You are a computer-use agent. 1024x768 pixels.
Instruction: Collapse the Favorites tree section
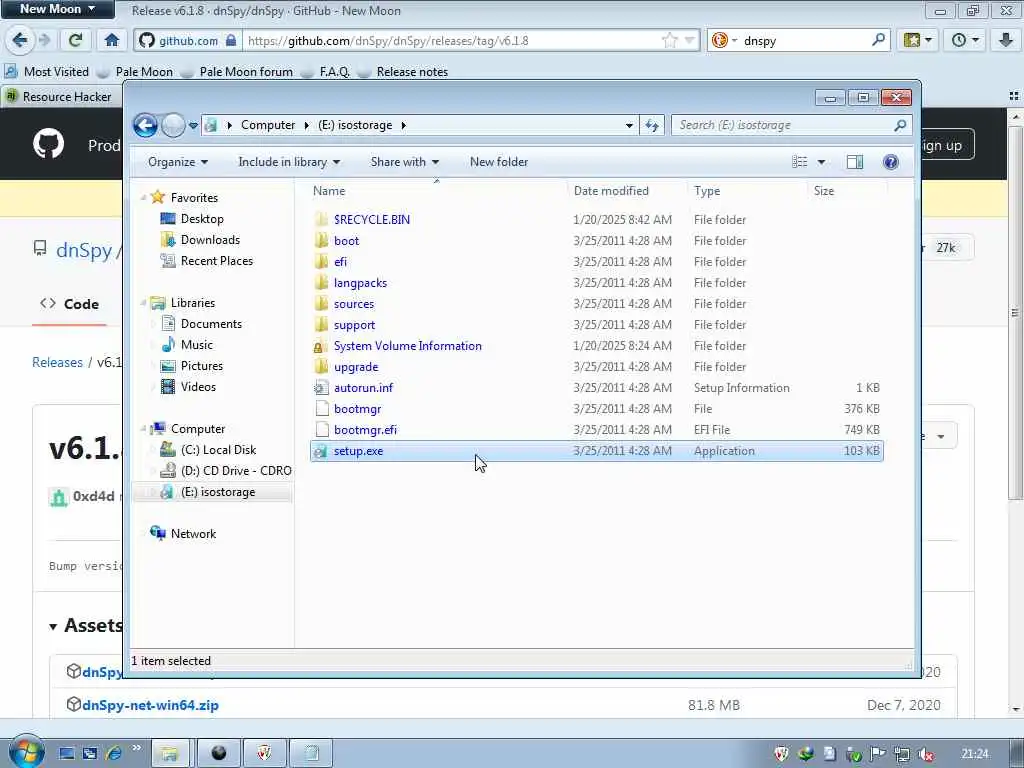144,197
